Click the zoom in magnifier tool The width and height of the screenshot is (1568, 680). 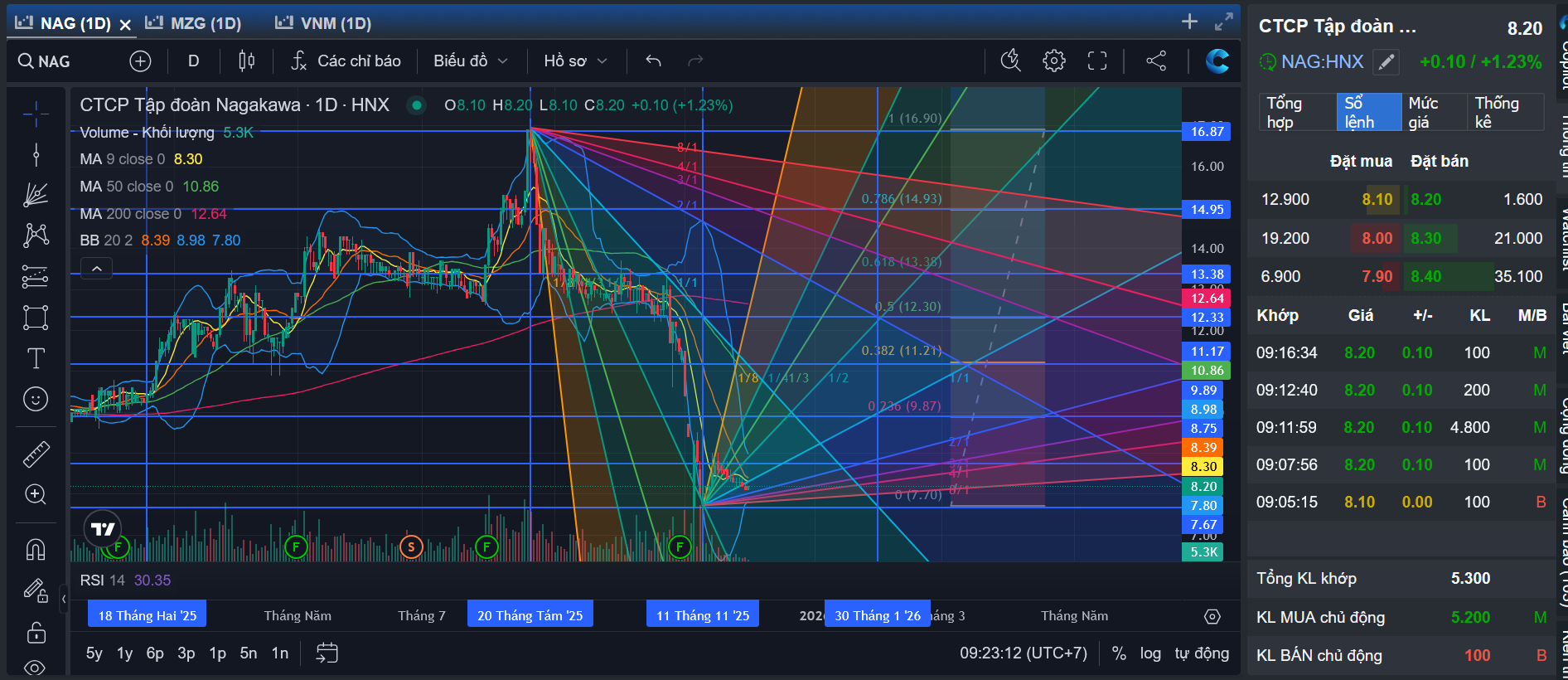point(36,494)
